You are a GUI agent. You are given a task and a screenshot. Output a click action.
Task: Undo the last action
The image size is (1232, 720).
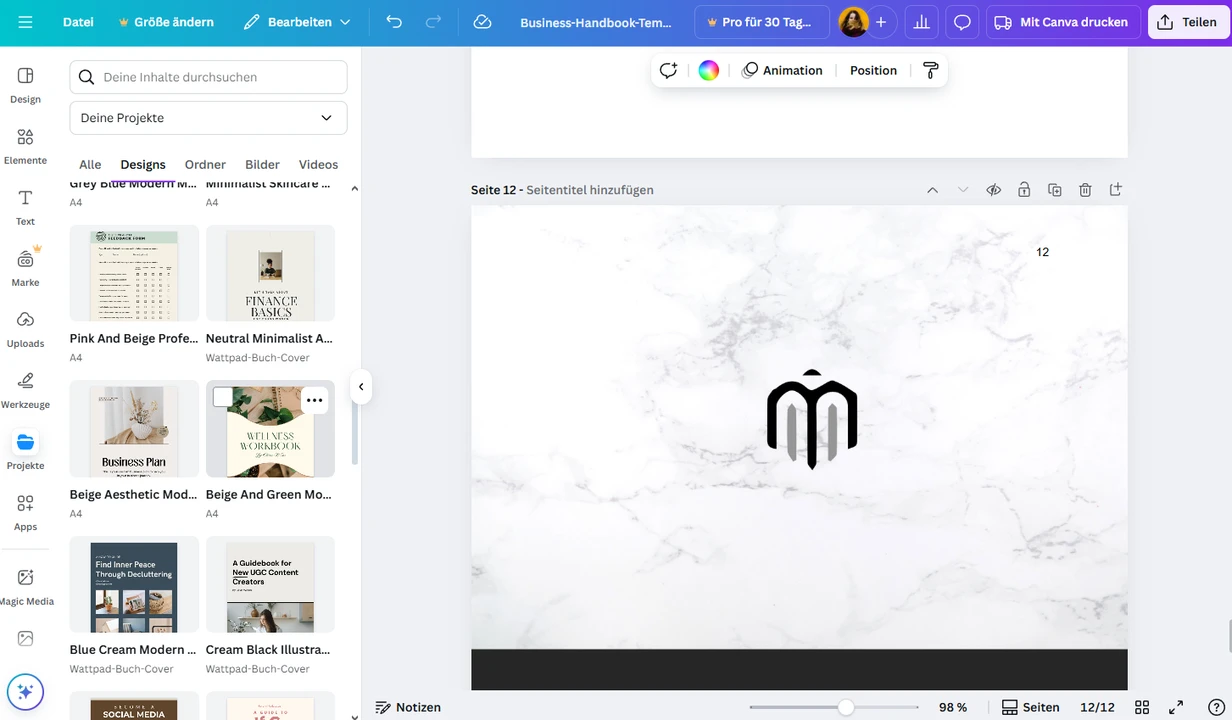(x=394, y=22)
